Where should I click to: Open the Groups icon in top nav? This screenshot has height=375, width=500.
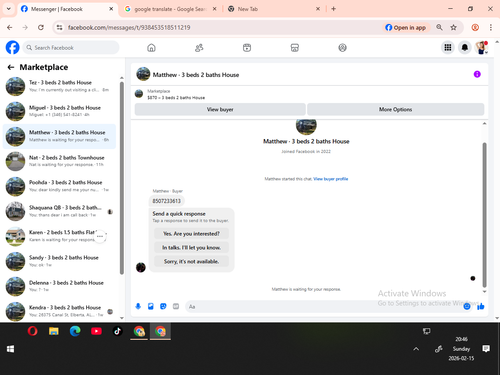342,48
